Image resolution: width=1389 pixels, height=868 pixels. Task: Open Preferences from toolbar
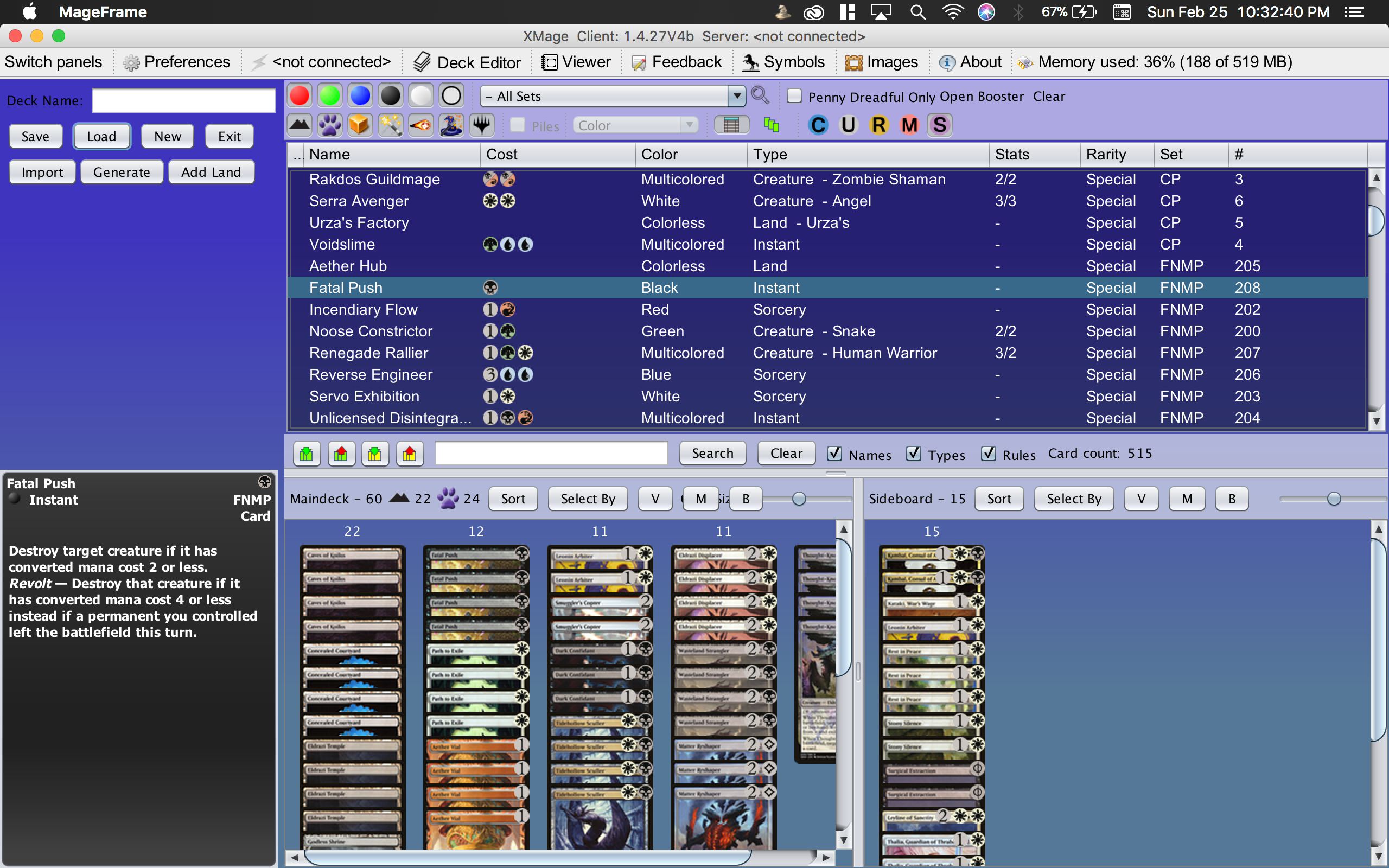(176, 62)
